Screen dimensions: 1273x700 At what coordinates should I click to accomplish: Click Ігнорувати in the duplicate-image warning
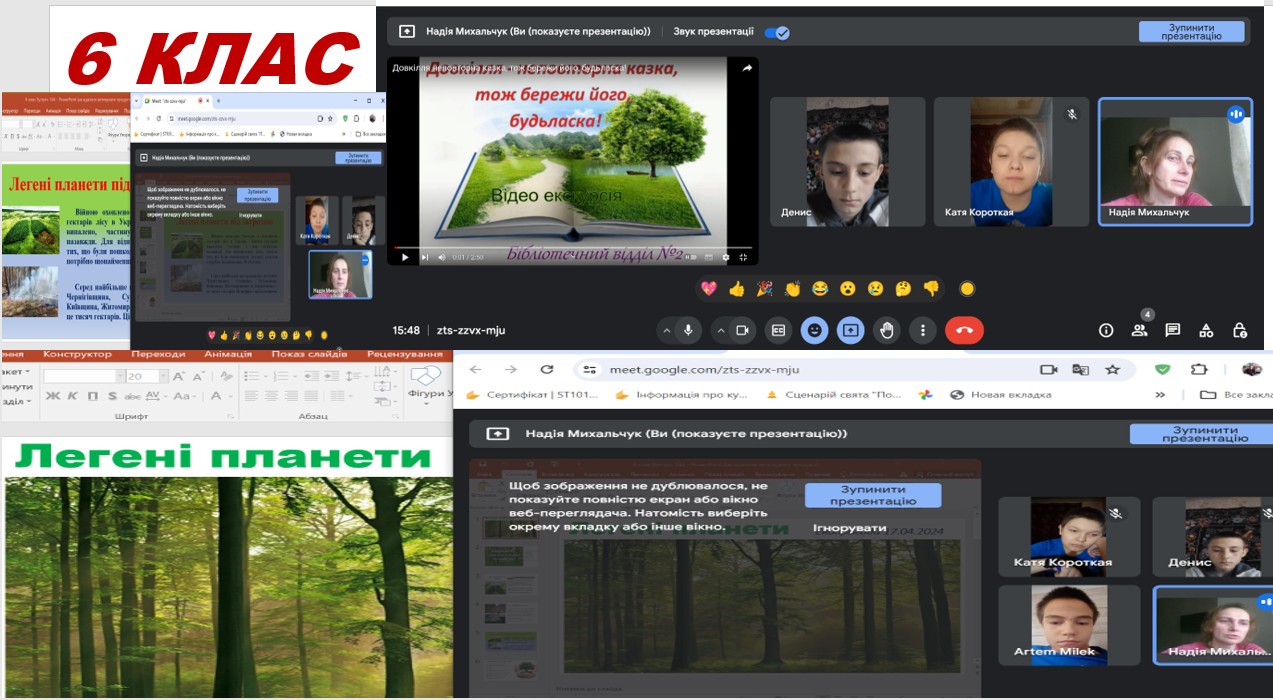[x=849, y=527]
